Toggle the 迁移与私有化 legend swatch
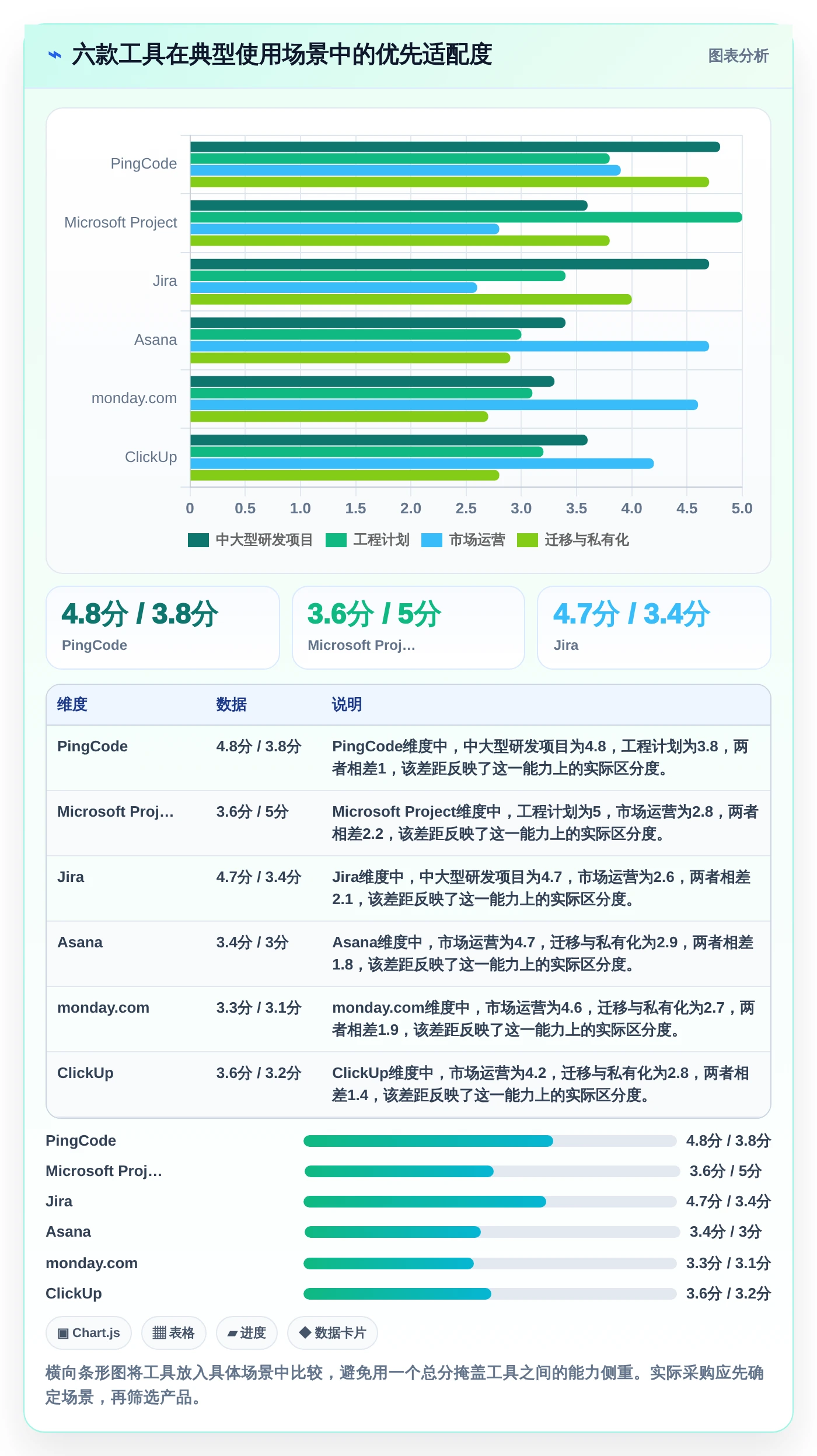This screenshot has width=817, height=1456. tap(528, 540)
